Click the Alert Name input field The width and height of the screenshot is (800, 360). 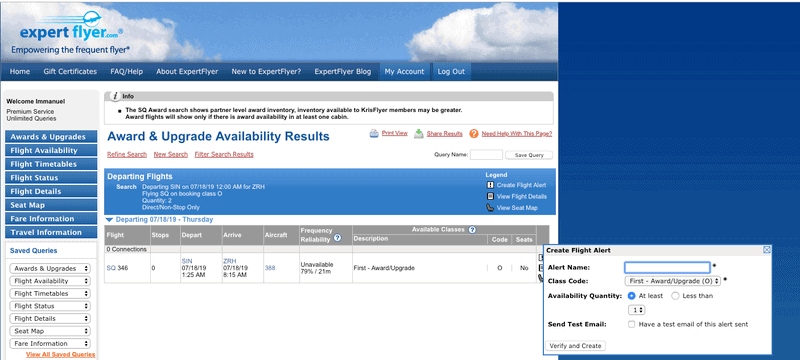667,267
